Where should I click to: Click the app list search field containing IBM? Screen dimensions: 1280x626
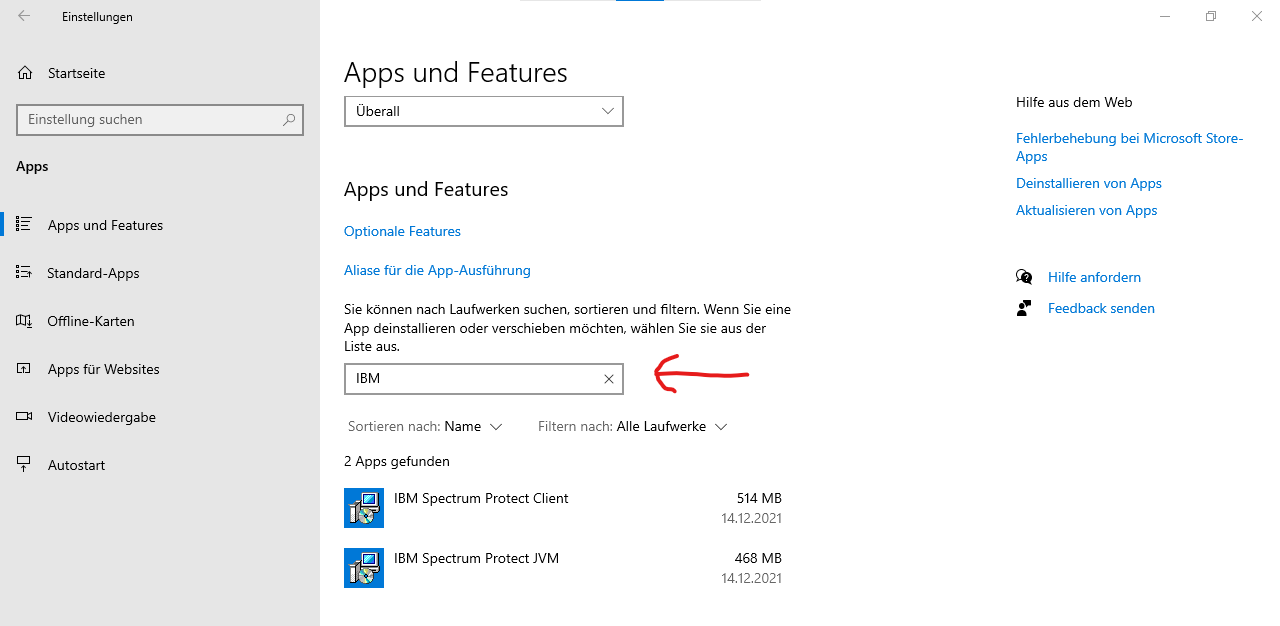(x=470, y=379)
